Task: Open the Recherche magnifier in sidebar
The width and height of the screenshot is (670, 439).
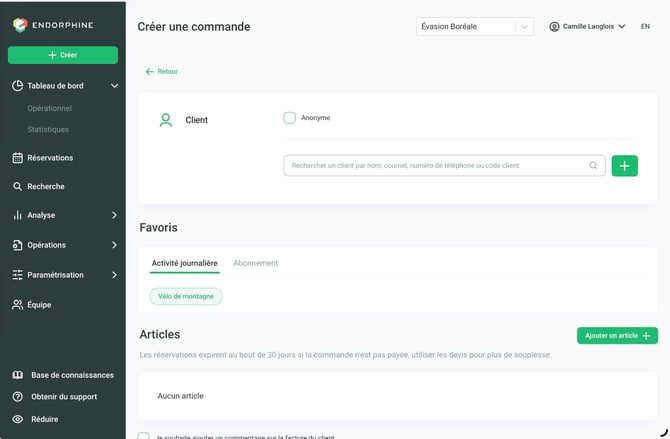Action: point(18,186)
